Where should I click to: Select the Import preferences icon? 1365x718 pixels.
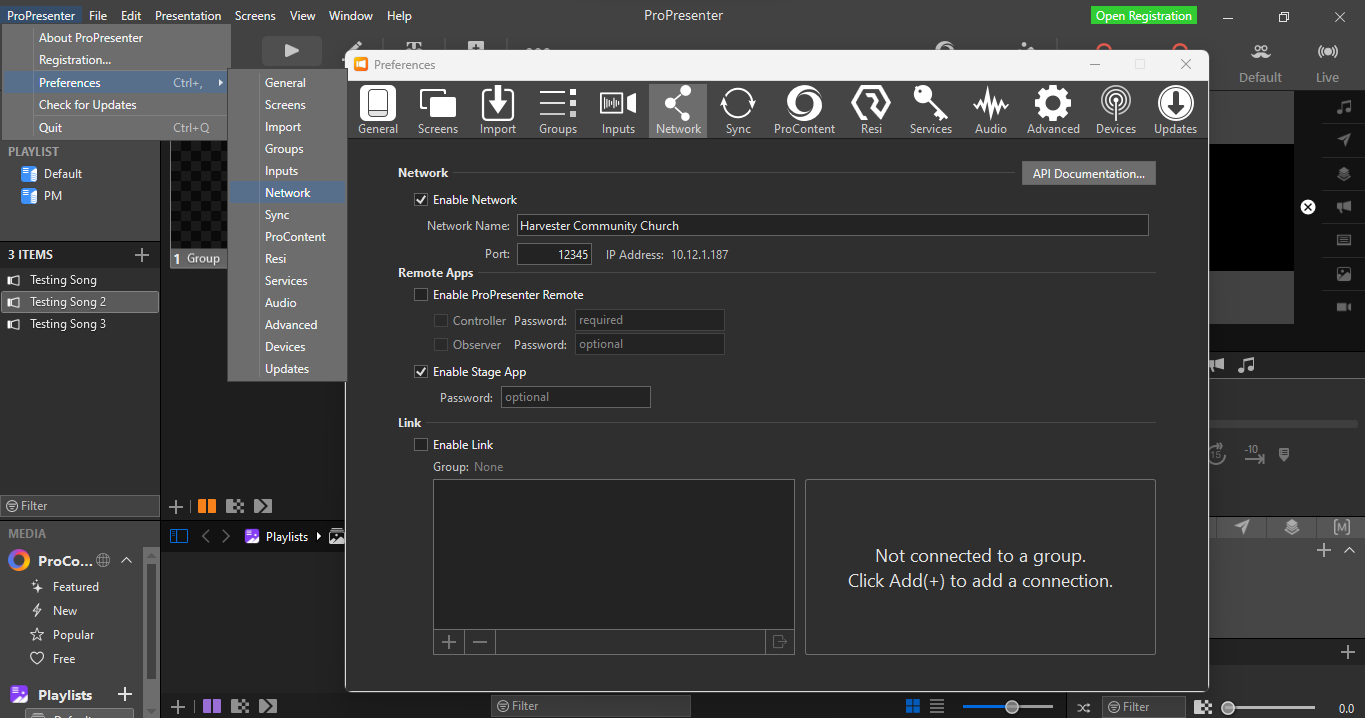498,110
